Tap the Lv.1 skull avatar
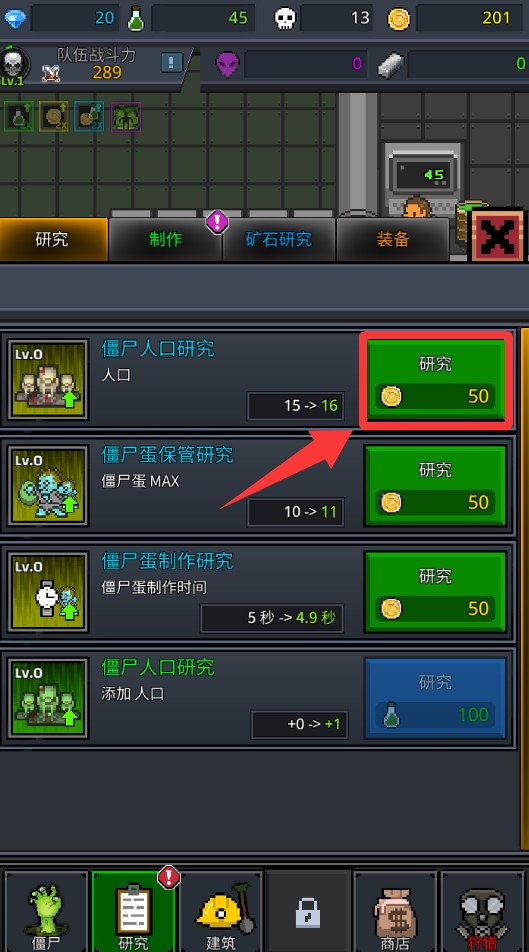The width and height of the screenshot is (529, 952). pos(14,66)
